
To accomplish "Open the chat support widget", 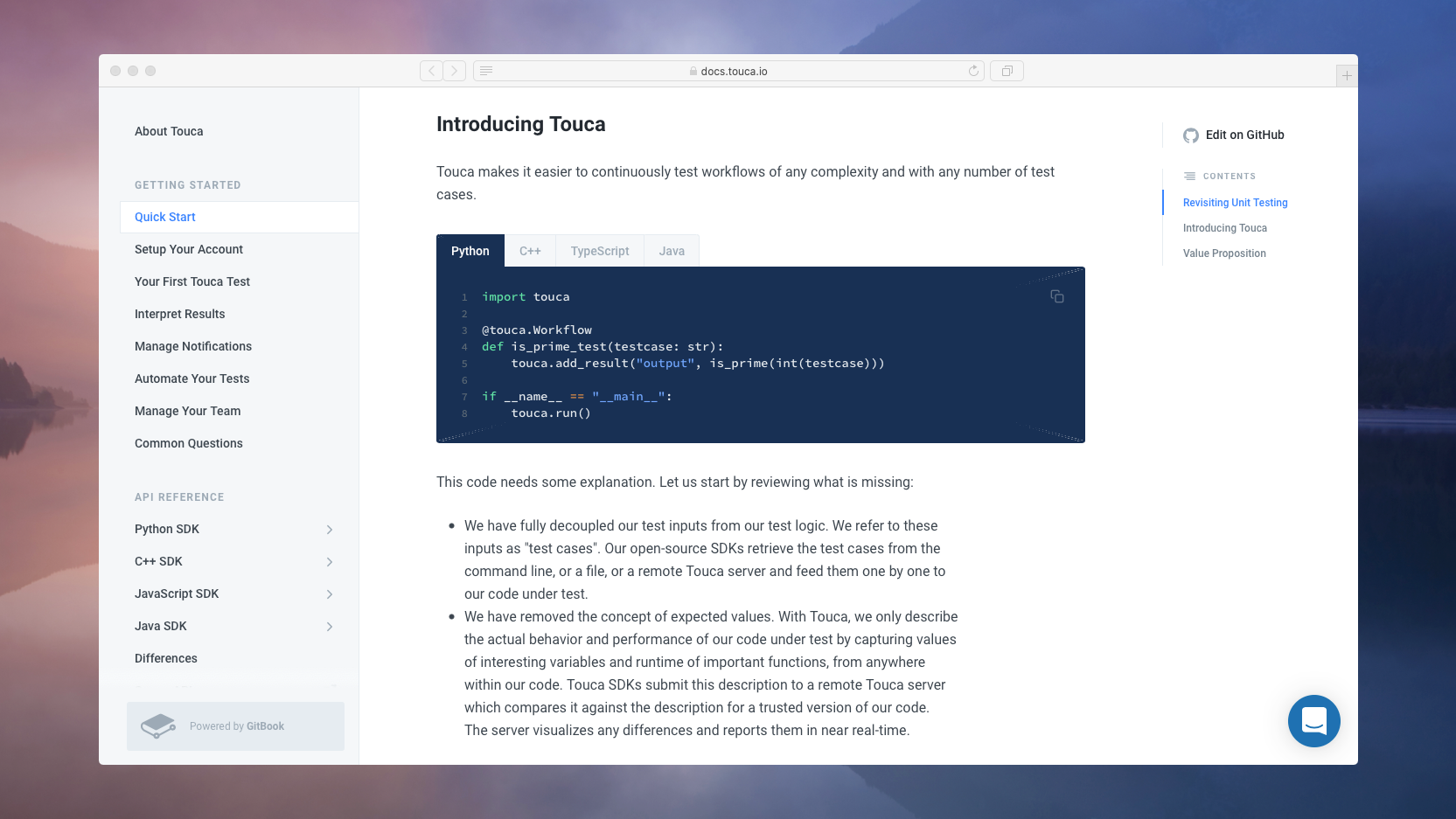I will tap(1313, 721).
